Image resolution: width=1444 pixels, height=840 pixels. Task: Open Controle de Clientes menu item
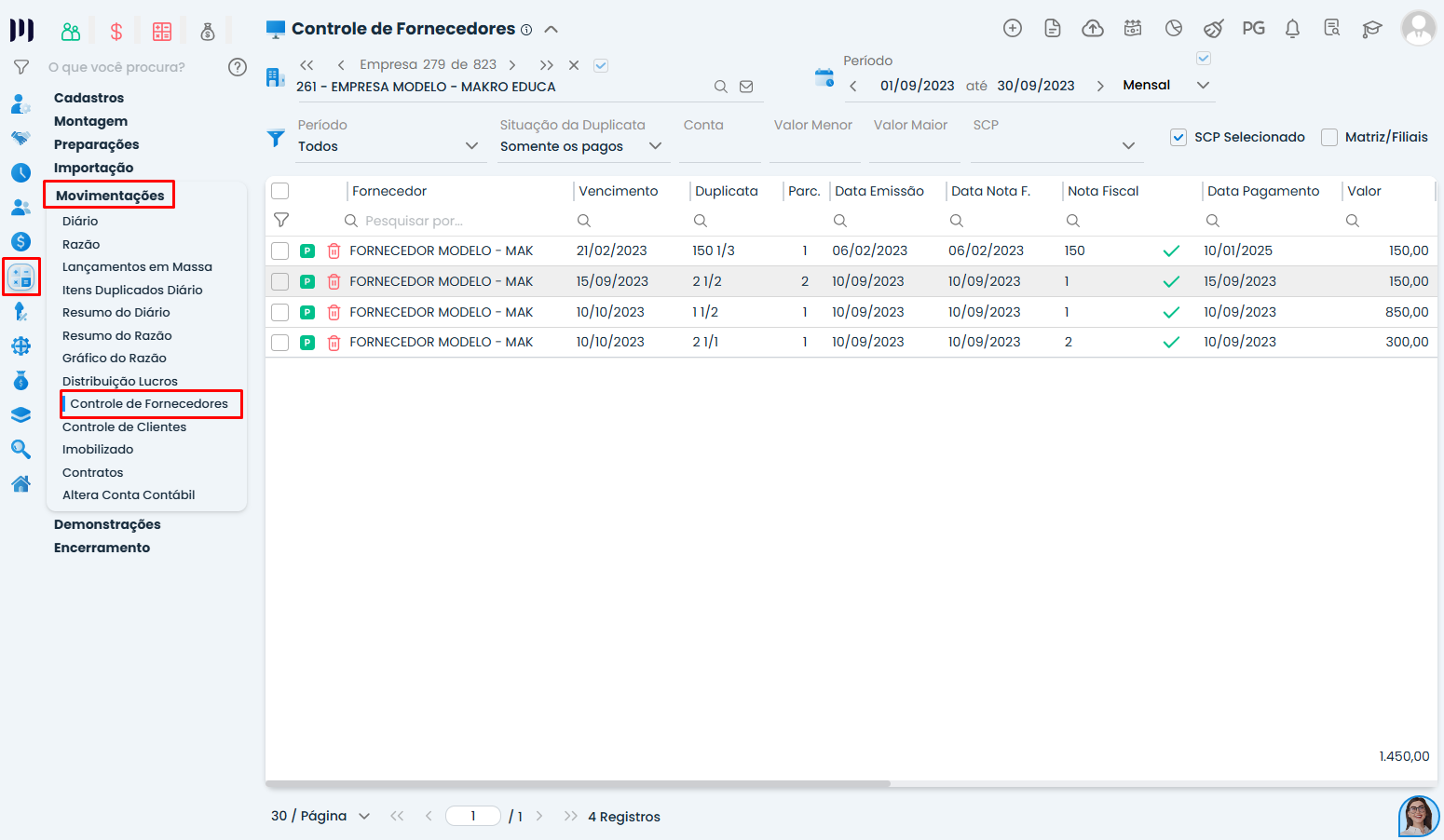pos(124,427)
